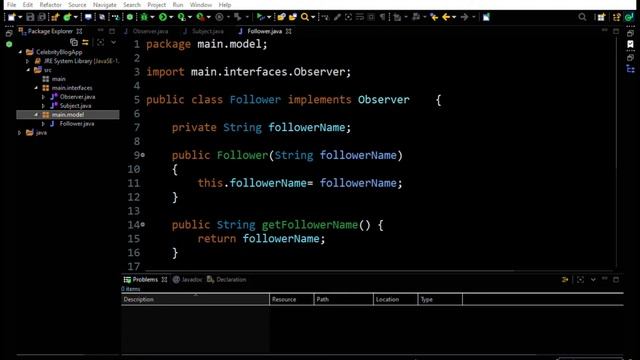
Task: Click the grey Forward navigation arrow
Action: (464, 17)
